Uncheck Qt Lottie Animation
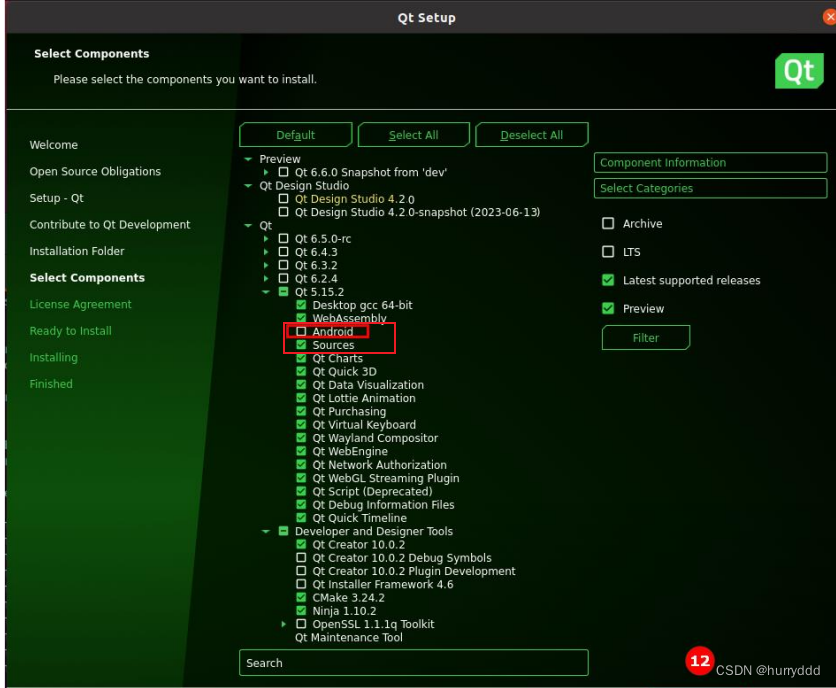 (x=301, y=398)
